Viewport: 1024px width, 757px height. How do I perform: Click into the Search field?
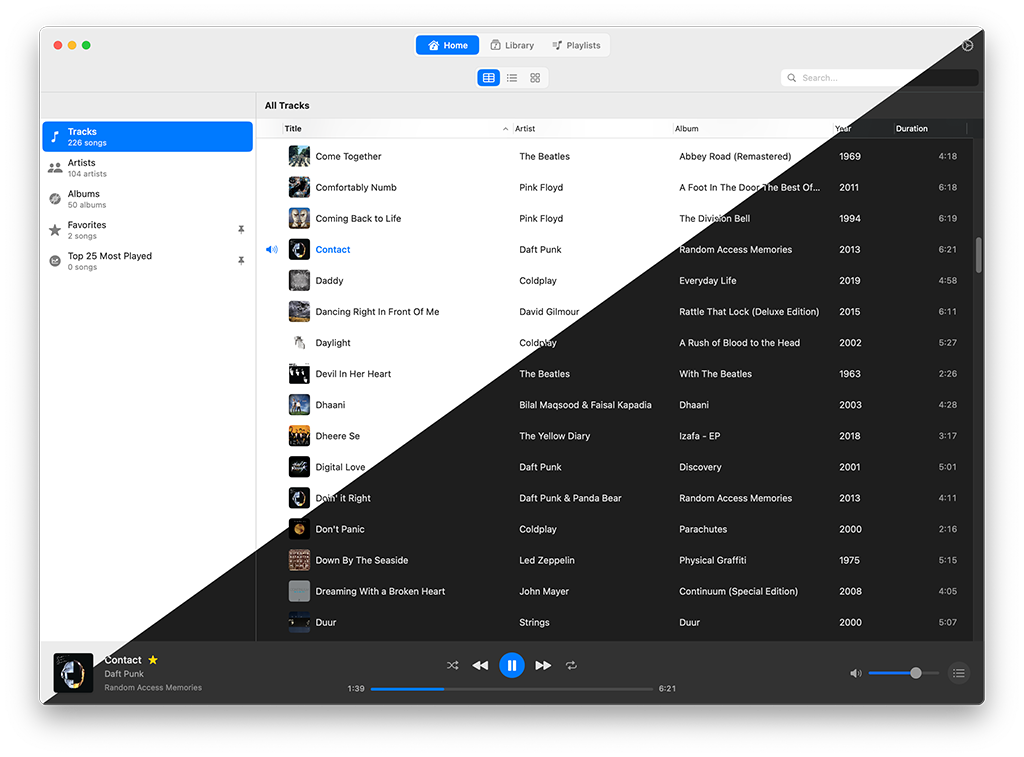pyautogui.click(x=879, y=78)
